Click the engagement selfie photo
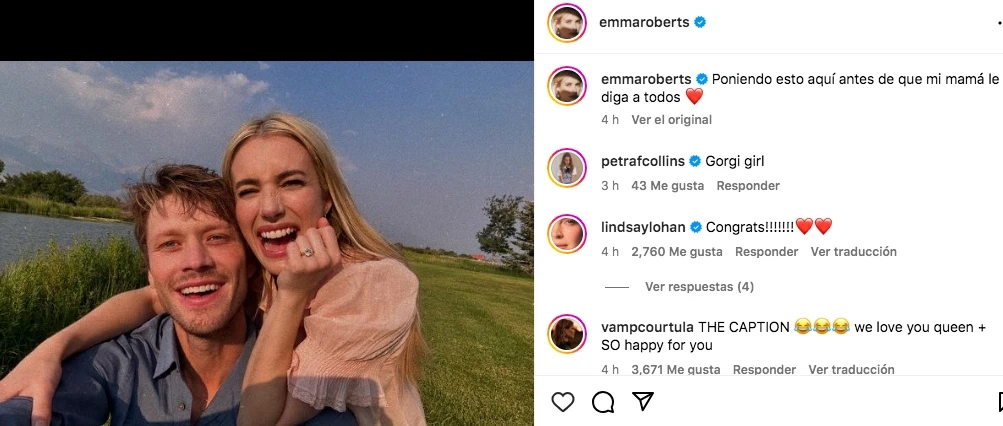 click(x=267, y=243)
